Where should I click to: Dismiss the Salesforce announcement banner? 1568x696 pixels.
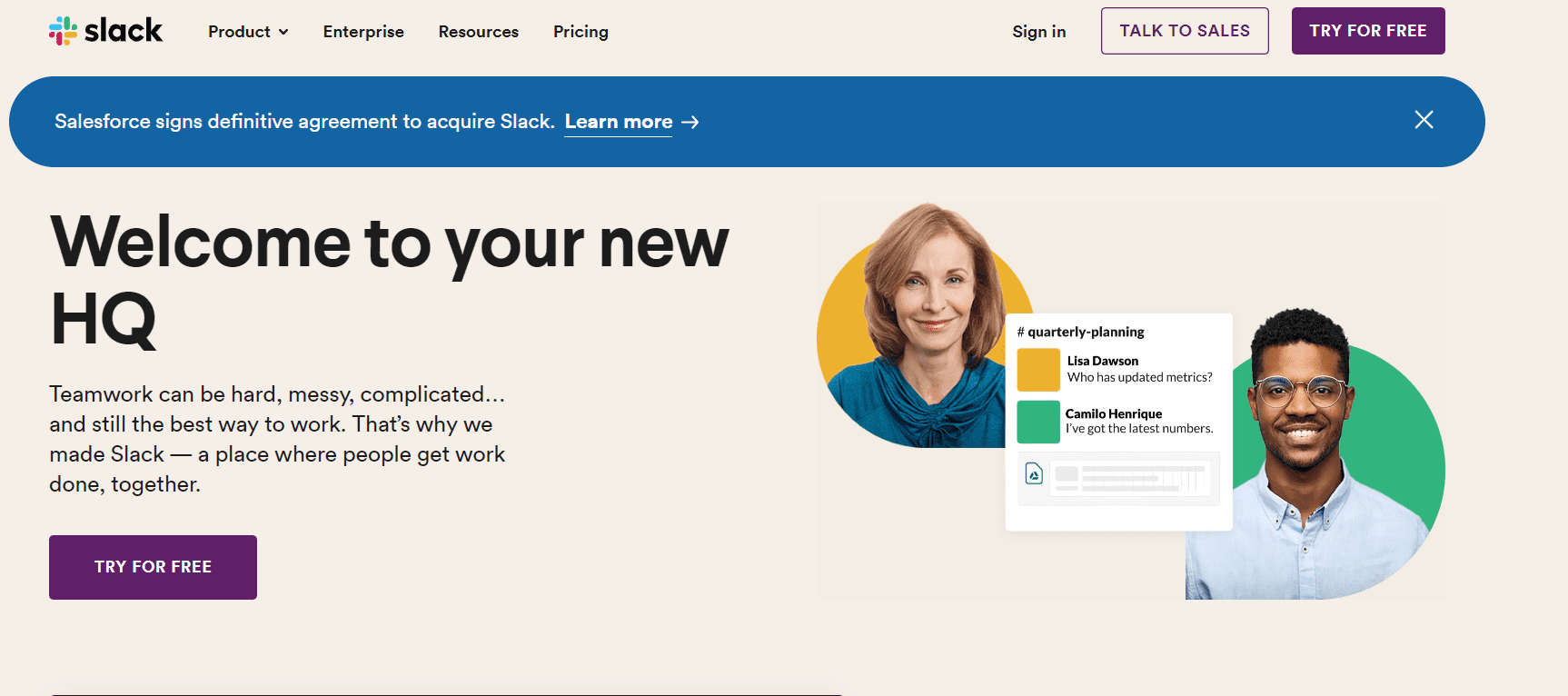1424,120
